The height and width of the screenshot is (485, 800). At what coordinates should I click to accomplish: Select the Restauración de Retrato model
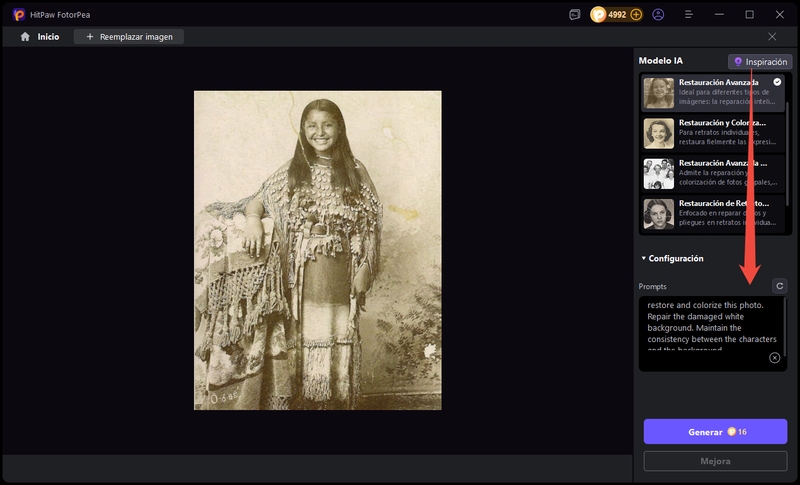(712, 213)
